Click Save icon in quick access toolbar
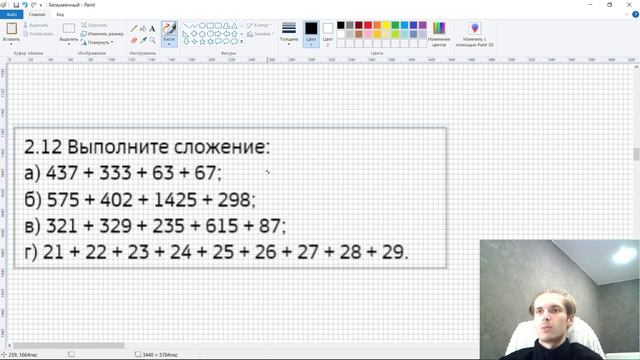640x360 pixels. (x=16, y=5)
